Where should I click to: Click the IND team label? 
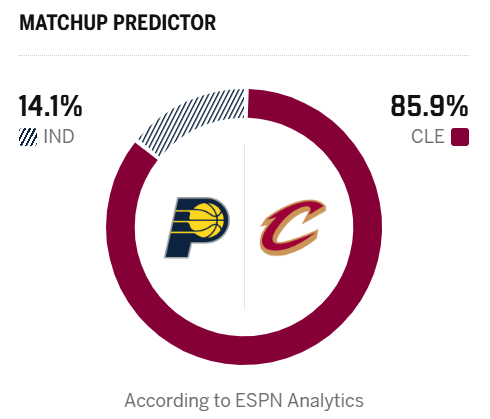tap(59, 137)
